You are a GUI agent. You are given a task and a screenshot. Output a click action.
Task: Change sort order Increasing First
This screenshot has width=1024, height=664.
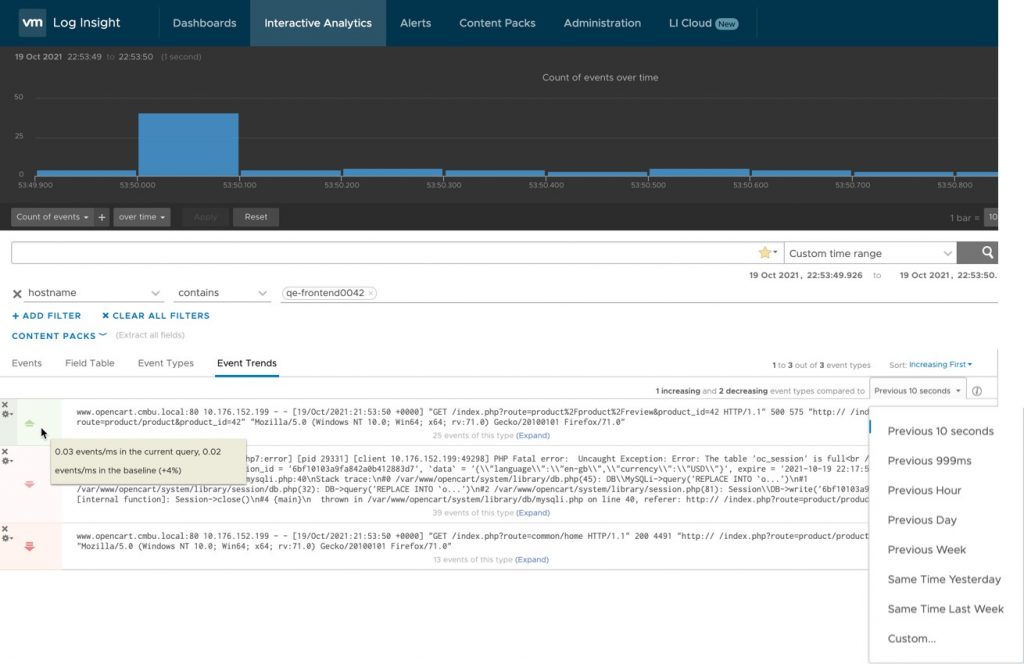coord(940,364)
